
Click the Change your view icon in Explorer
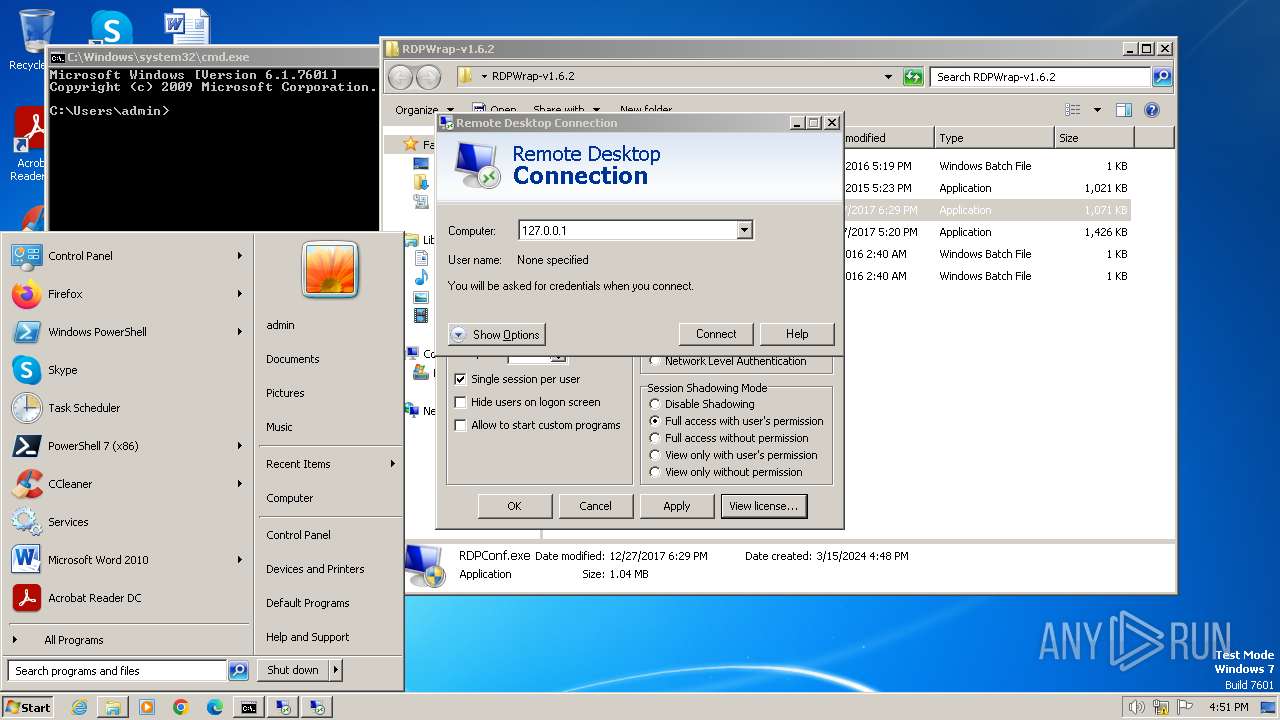click(1073, 110)
